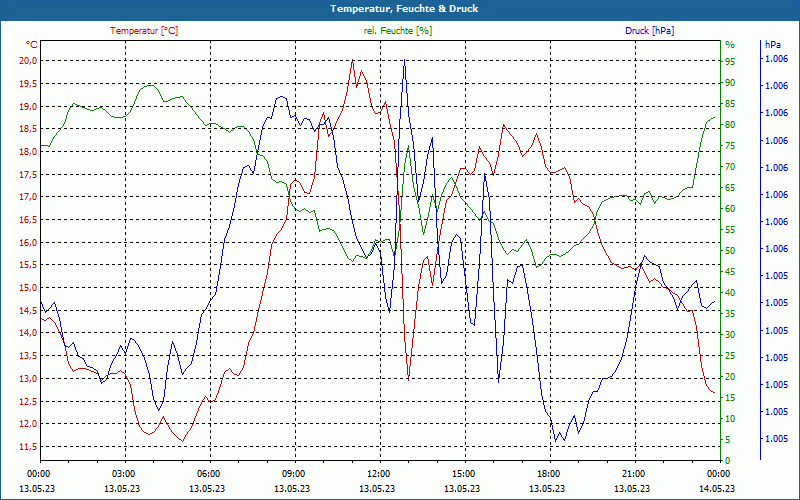The image size is (800, 500).
Task: Click the '20,0' temperature axis value
Action: (28, 61)
